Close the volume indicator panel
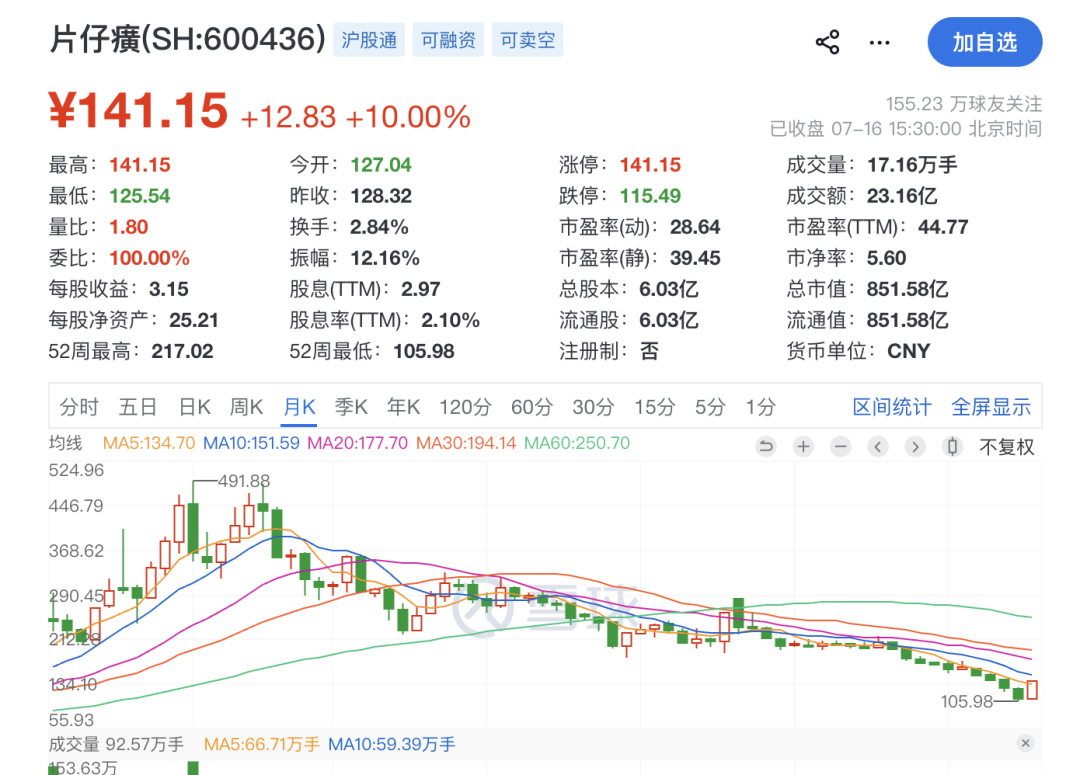This screenshot has height=775, width=1080. click(x=1026, y=743)
